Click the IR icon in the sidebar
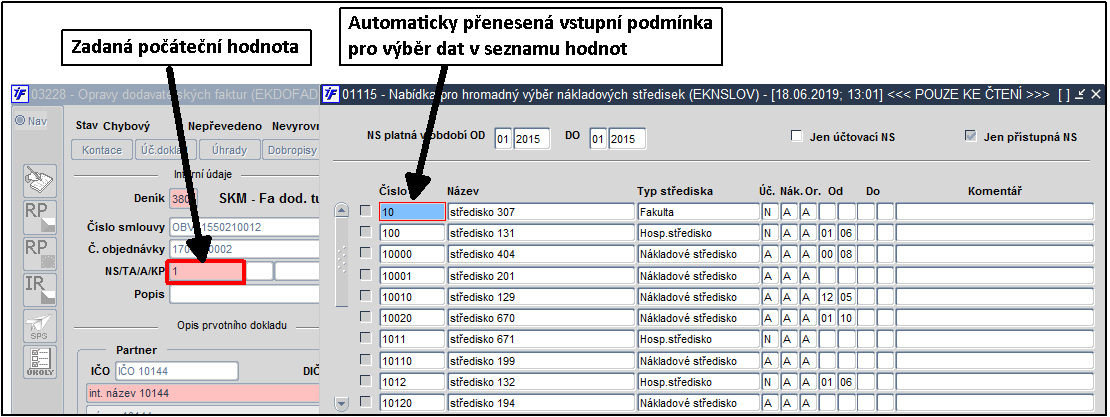This screenshot has height=417, width=1110. point(40,290)
